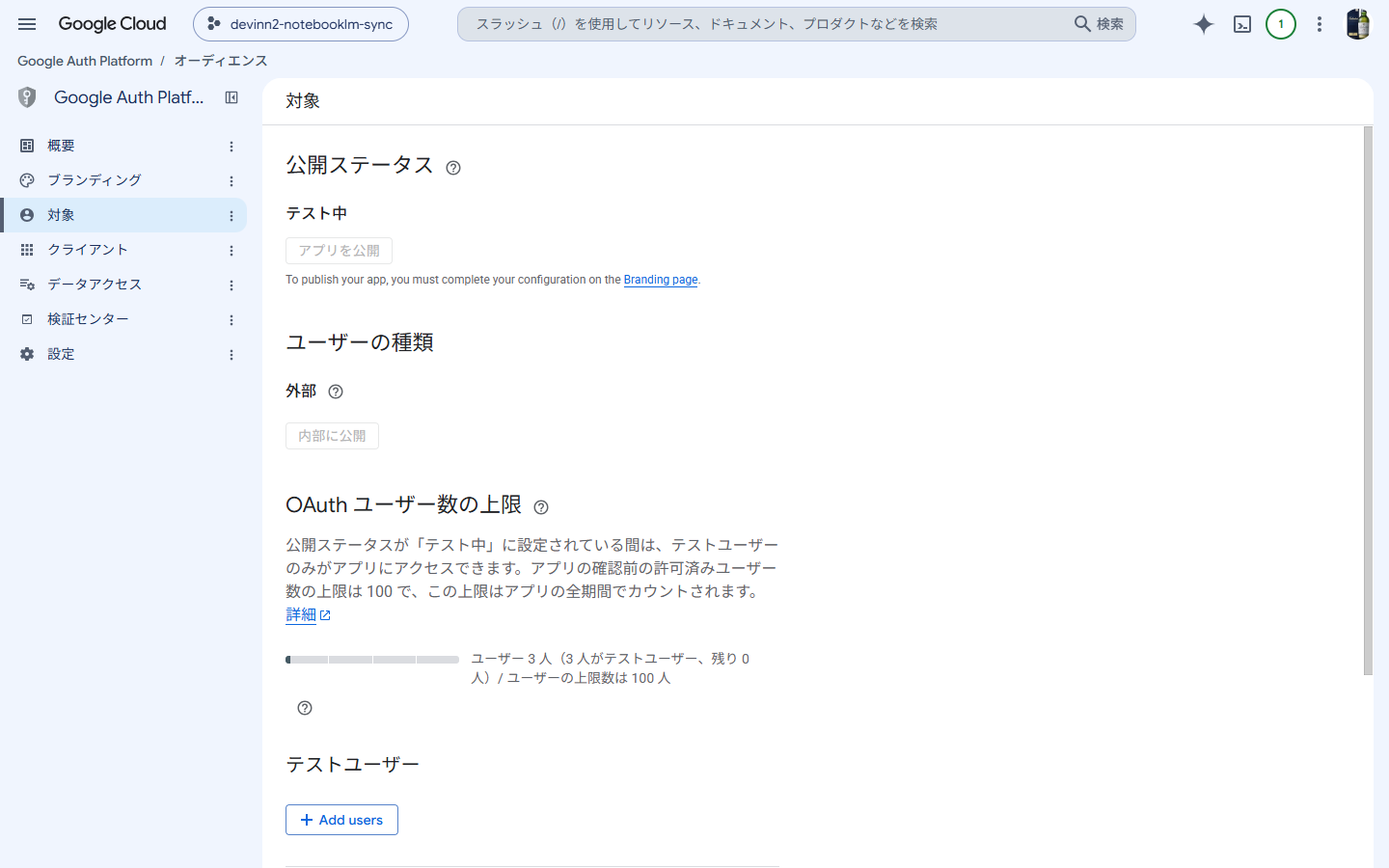Open the top bar three-dot settings menu
Viewport: 1389px width, 868px height.
coord(1320,24)
